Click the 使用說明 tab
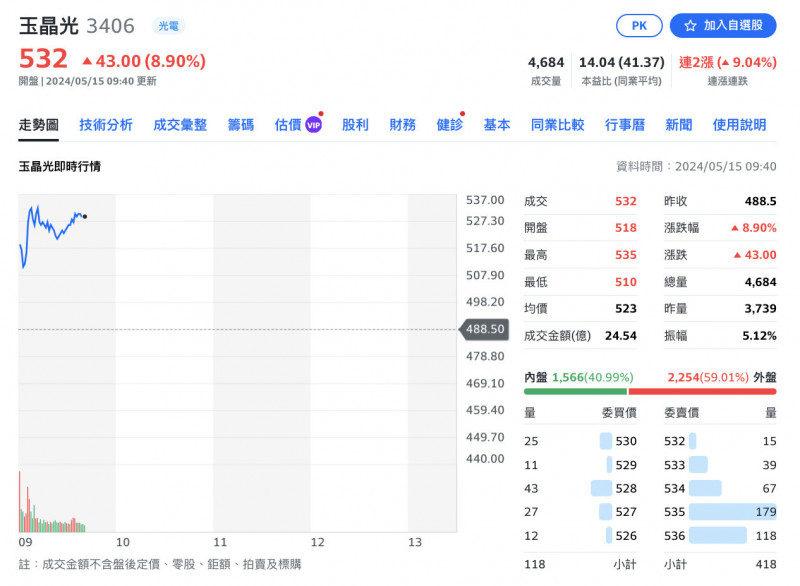This screenshot has width=800, height=586. tap(740, 125)
